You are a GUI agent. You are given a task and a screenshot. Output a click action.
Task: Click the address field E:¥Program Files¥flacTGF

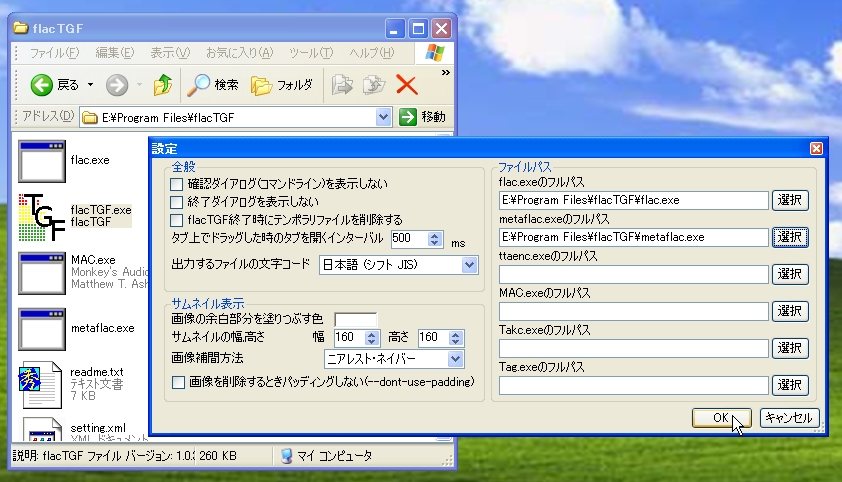pyautogui.click(x=236, y=117)
